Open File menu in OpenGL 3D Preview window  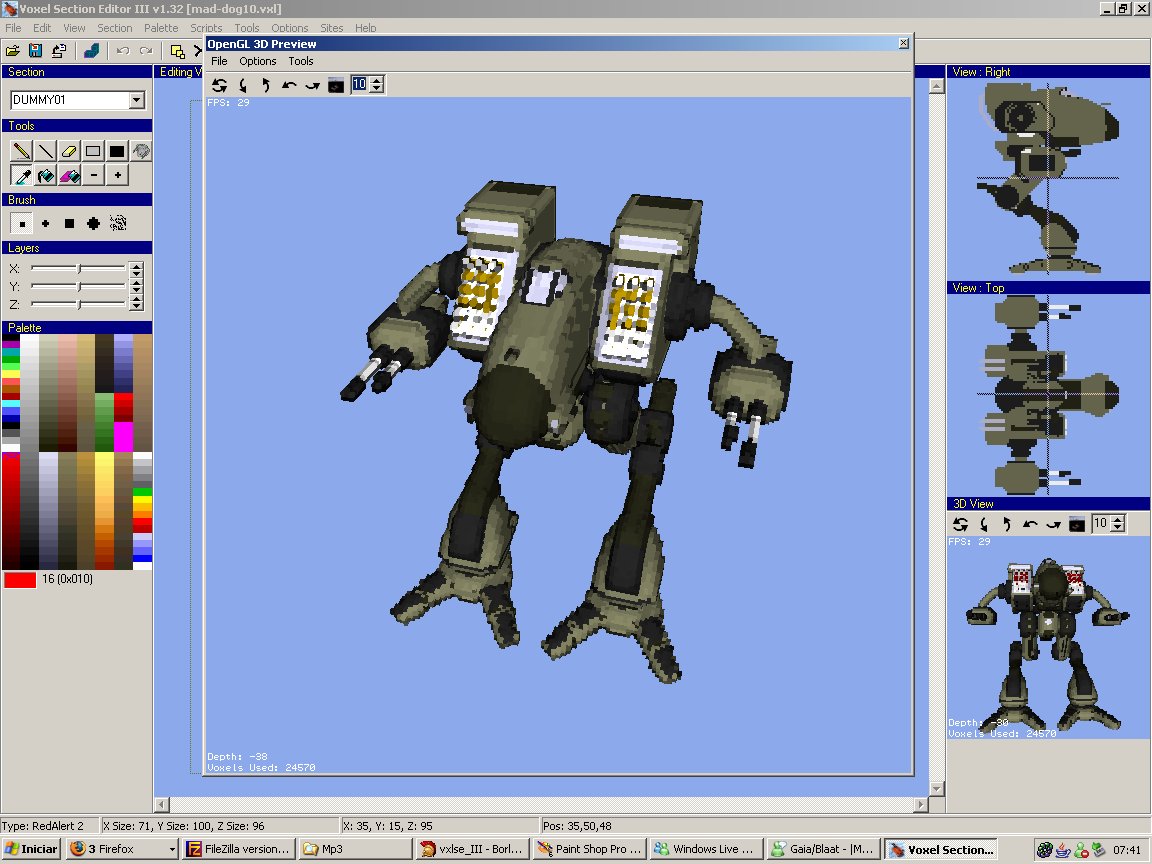pyautogui.click(x=219, y=61)
